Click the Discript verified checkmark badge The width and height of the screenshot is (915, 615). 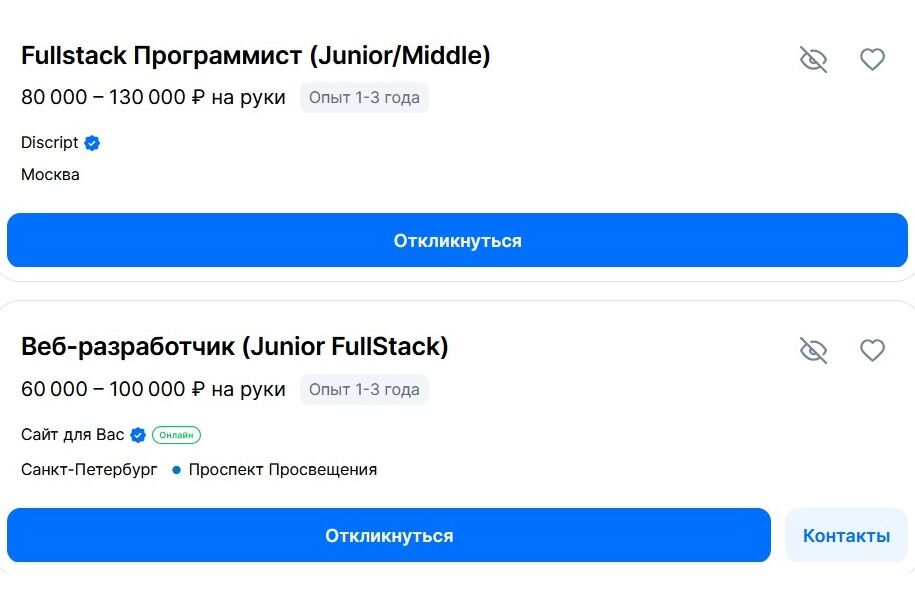[x=92, y=143]
